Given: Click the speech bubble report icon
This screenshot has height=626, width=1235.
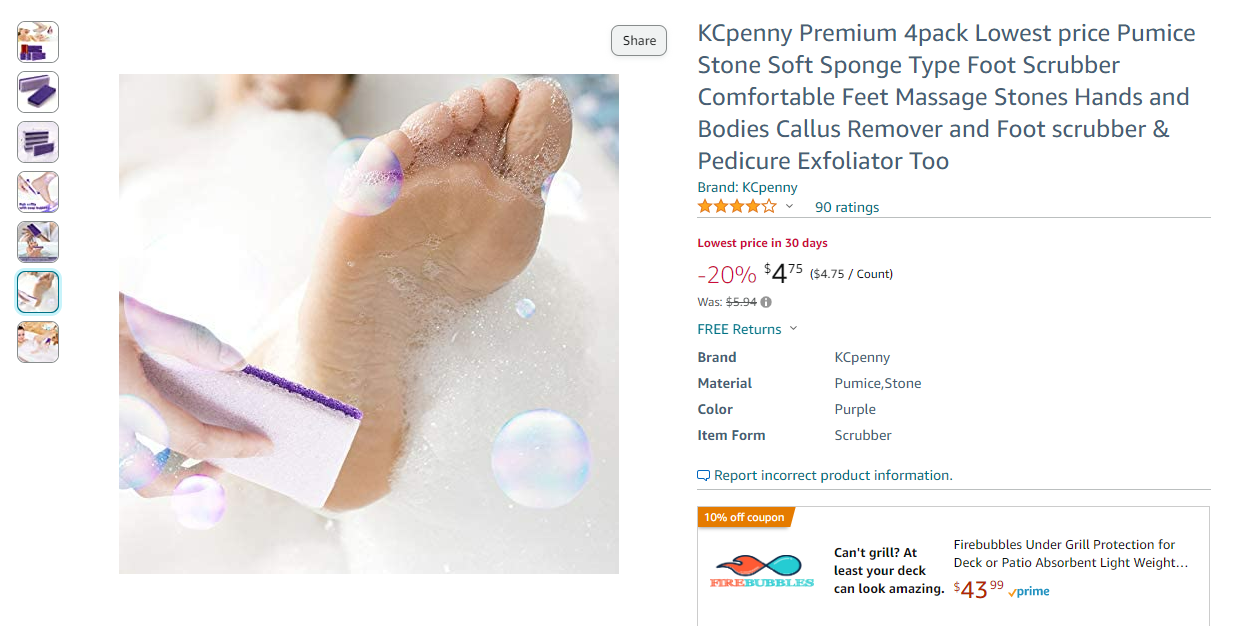Looking at the screenshot, I should click(704, 476).
